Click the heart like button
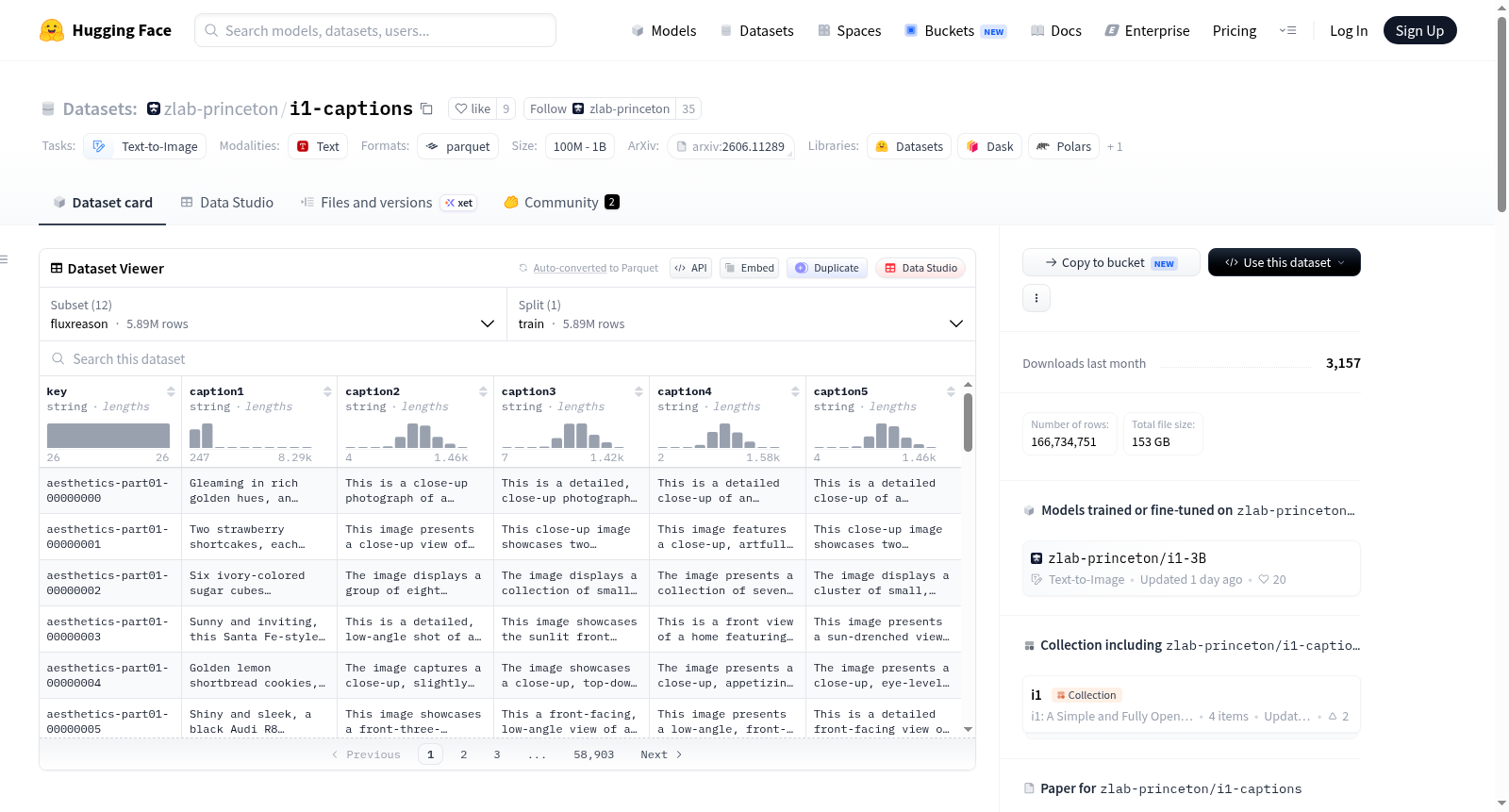Screen dimensions: 1509x812 point(473,108)
